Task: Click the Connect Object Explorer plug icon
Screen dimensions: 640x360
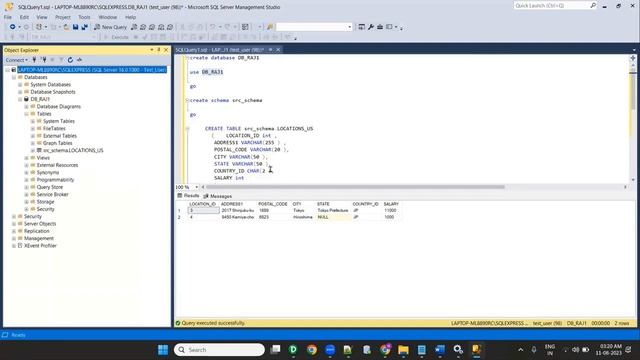Action: pyautogui.click(x=35, y=60)
